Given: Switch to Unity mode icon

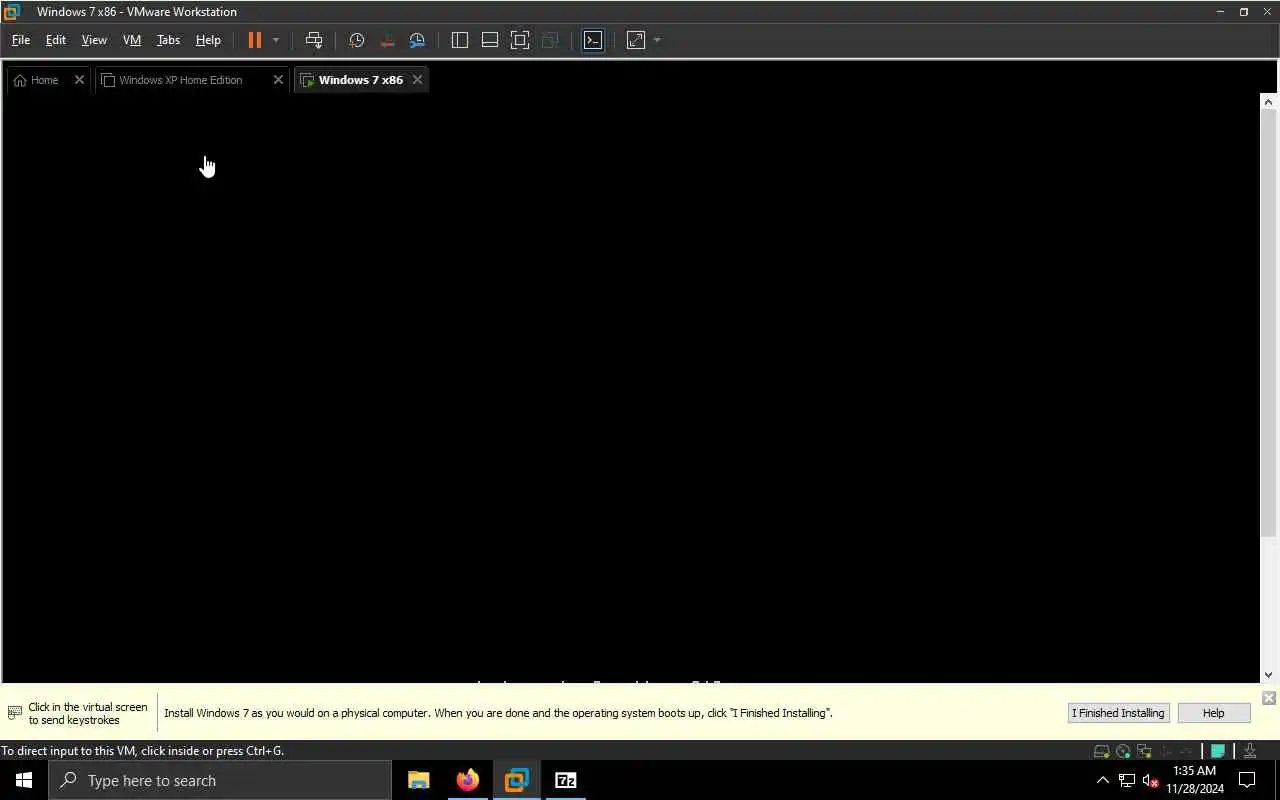Looking at the screenshot, I should (550, 40).
